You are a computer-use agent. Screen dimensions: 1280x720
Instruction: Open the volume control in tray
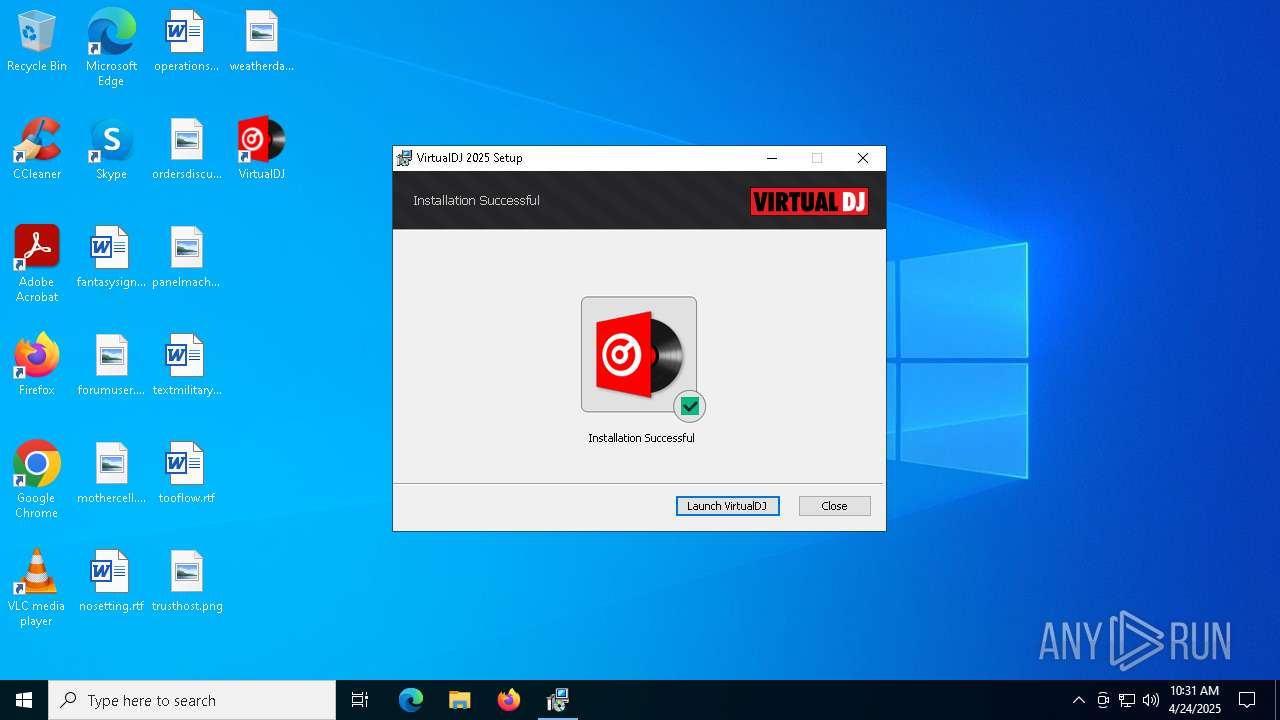pos(1151,700)
